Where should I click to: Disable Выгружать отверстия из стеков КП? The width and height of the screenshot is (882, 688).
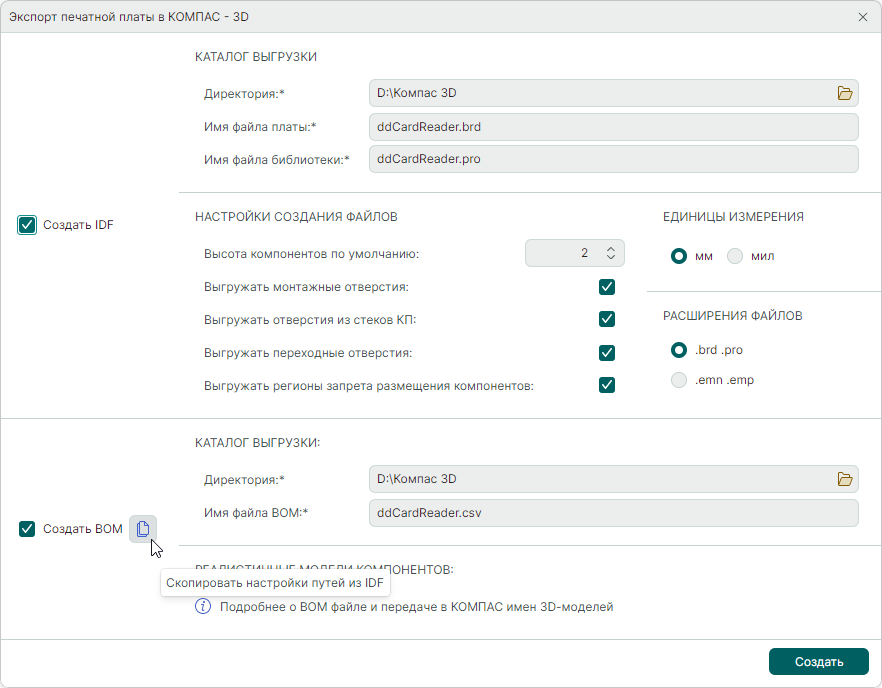[606, 319]
